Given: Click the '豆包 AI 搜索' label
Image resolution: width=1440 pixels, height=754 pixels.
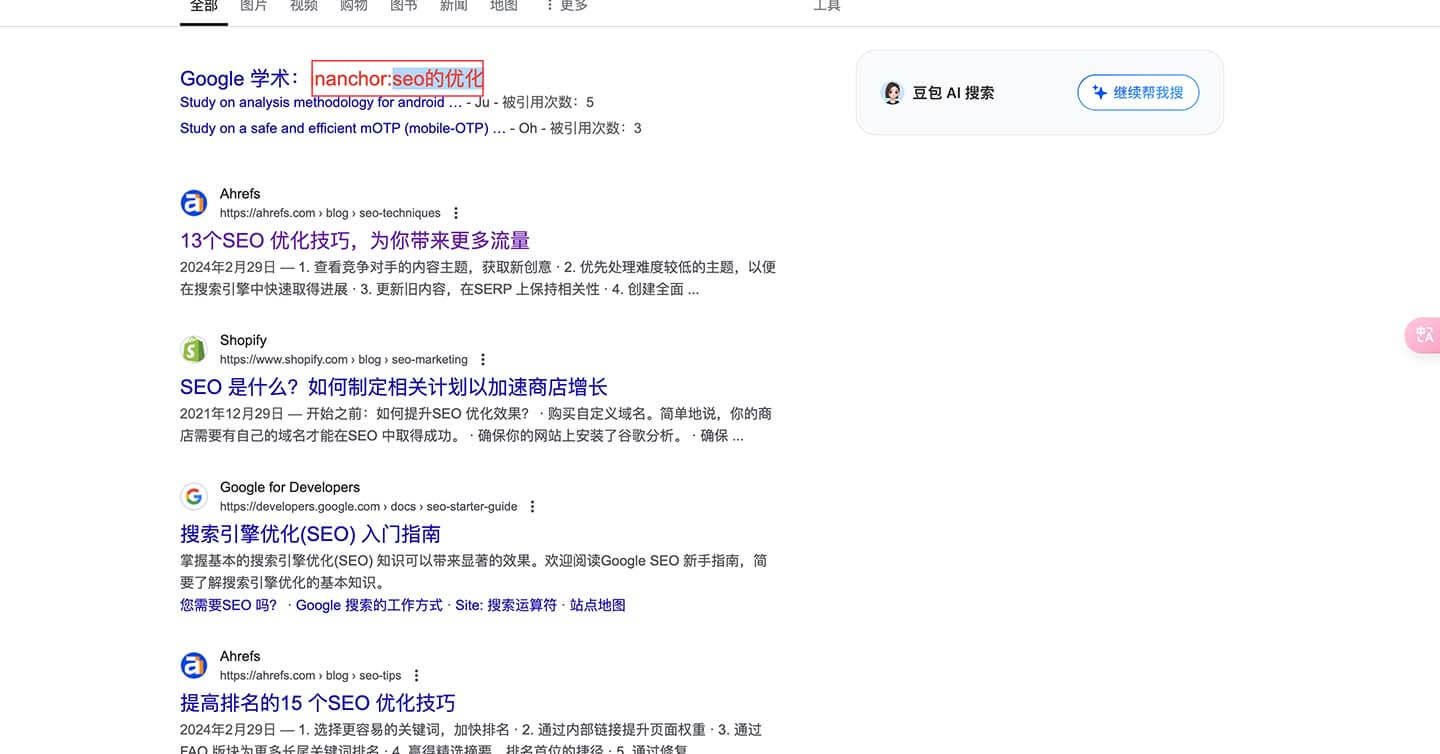Looking at the screenshot, I should pyautogui.click(x=953, y=93).
